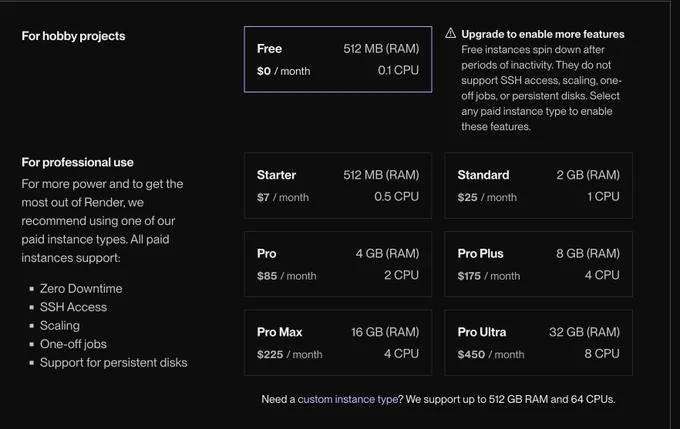Select the Standard 2 GB RAM plan
680x429 pixels.
pyautogui.click(x=539, y=186)
